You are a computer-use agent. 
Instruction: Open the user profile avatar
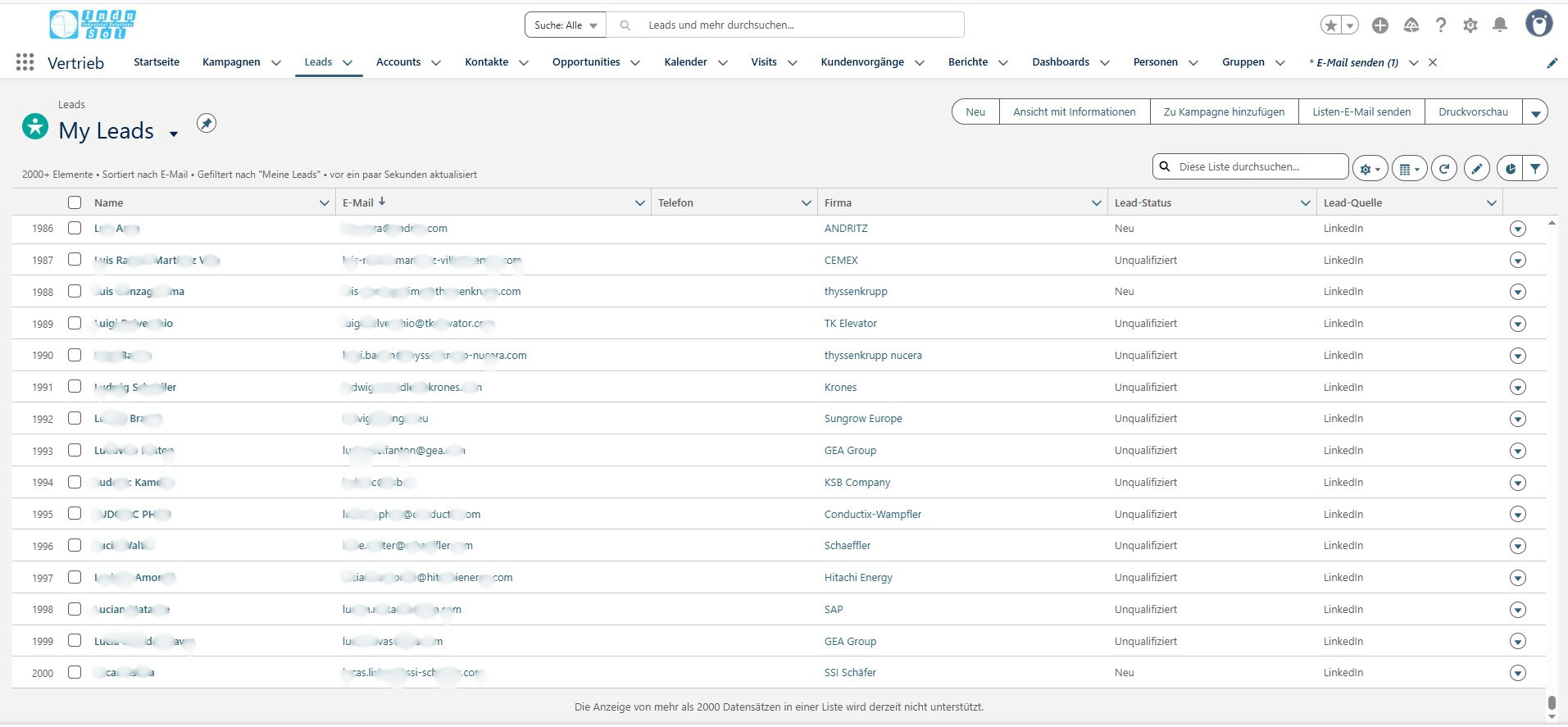coord(1538,24)
